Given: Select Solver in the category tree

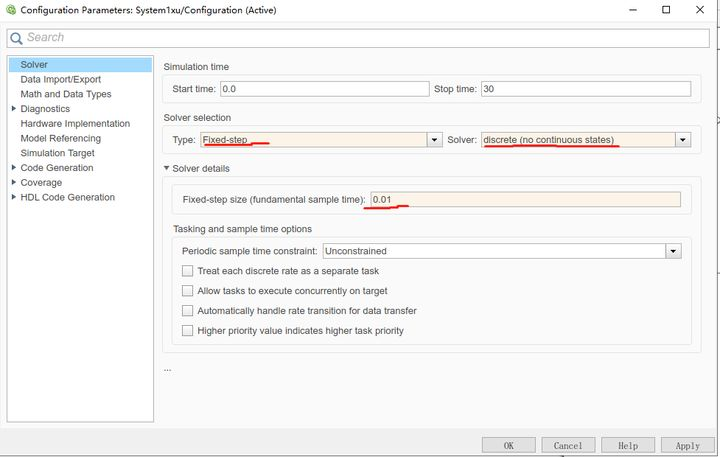Looking at the screenshot, I should 80,65.
